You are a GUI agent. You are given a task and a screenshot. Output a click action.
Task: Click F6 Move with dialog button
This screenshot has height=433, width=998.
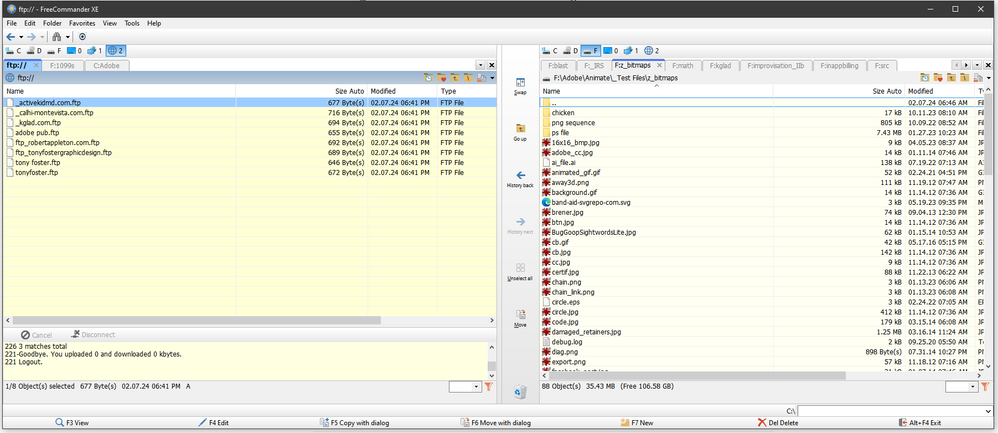pyautogui.click(x=496, y=422)
